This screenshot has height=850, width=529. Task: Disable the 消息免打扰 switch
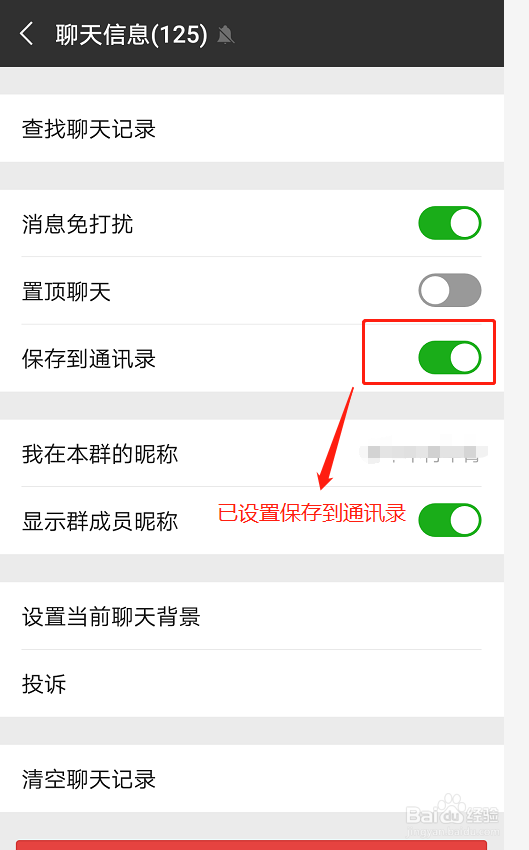tap(450, 223)
